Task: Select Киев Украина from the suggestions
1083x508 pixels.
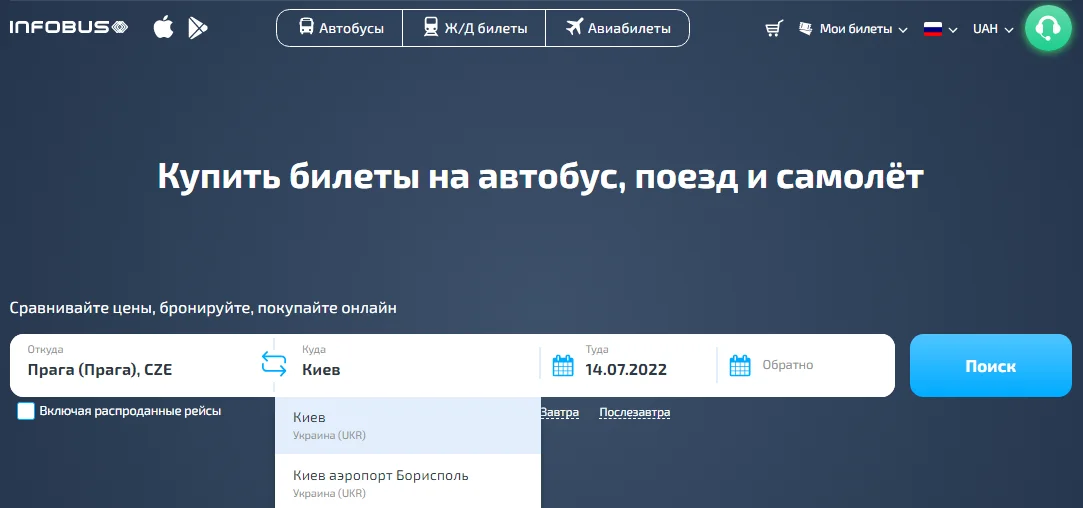Action: coord(408,425)
